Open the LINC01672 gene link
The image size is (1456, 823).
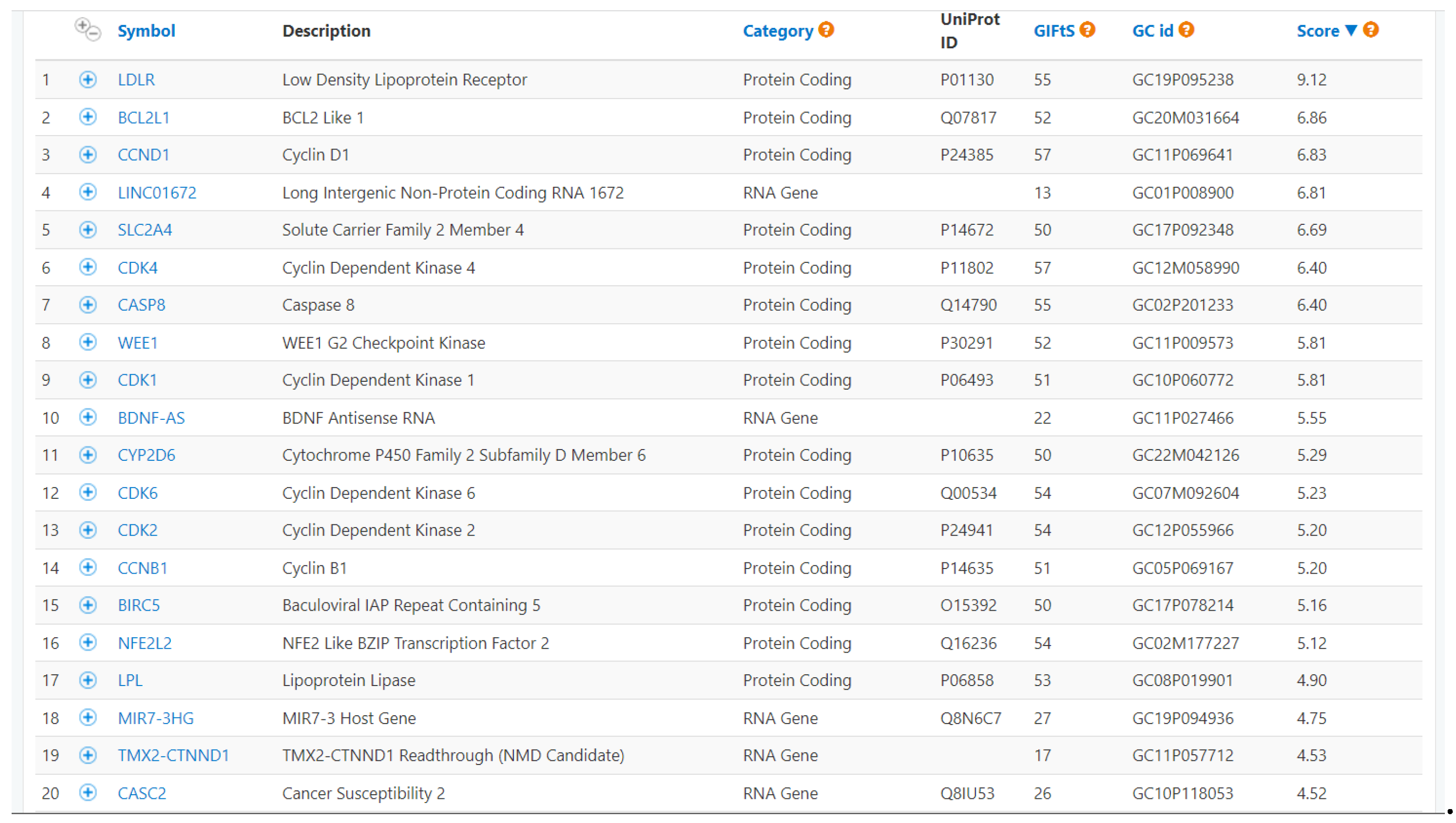point(157,193)
